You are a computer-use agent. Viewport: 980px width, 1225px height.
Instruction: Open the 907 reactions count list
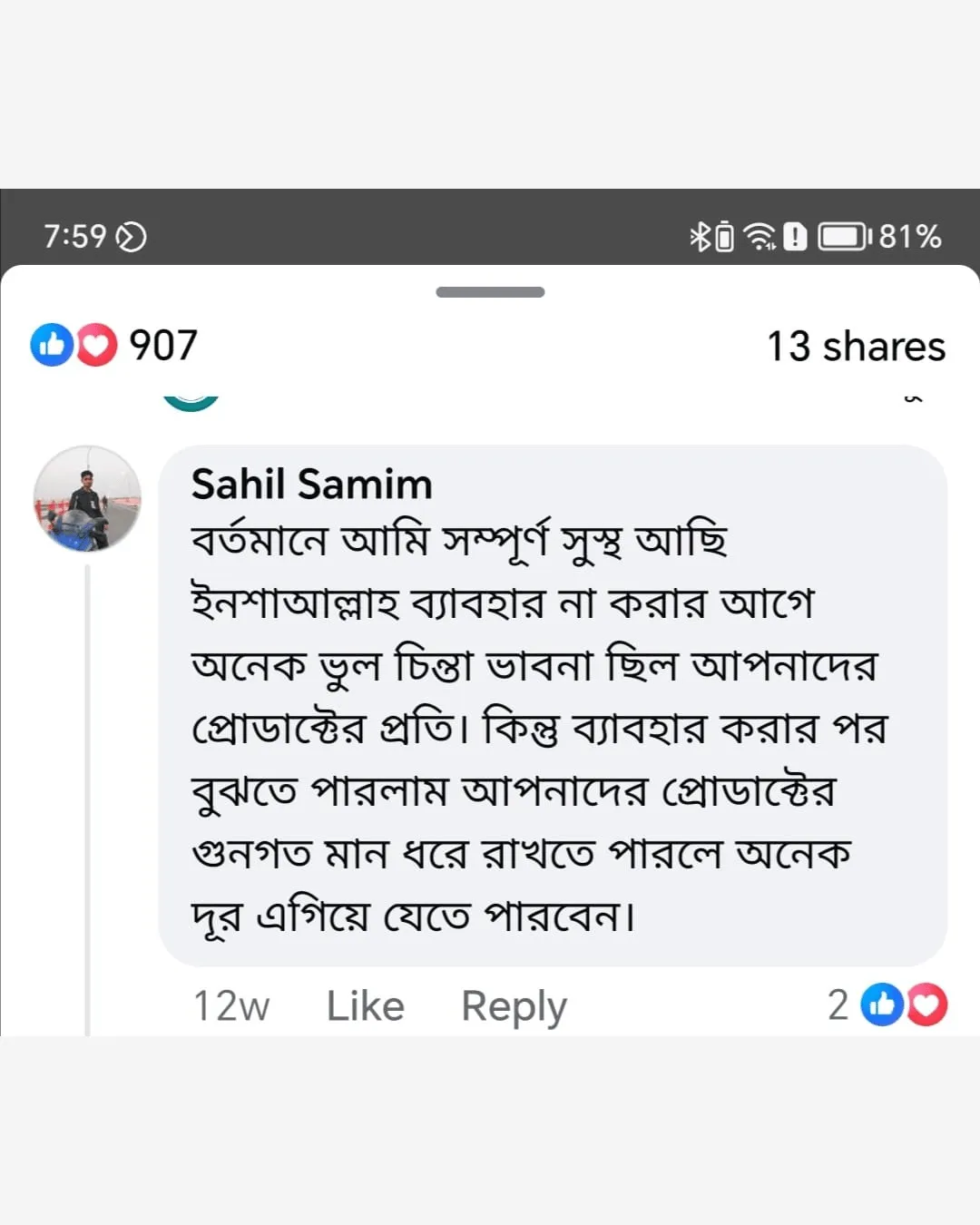[x=163, y=346]
